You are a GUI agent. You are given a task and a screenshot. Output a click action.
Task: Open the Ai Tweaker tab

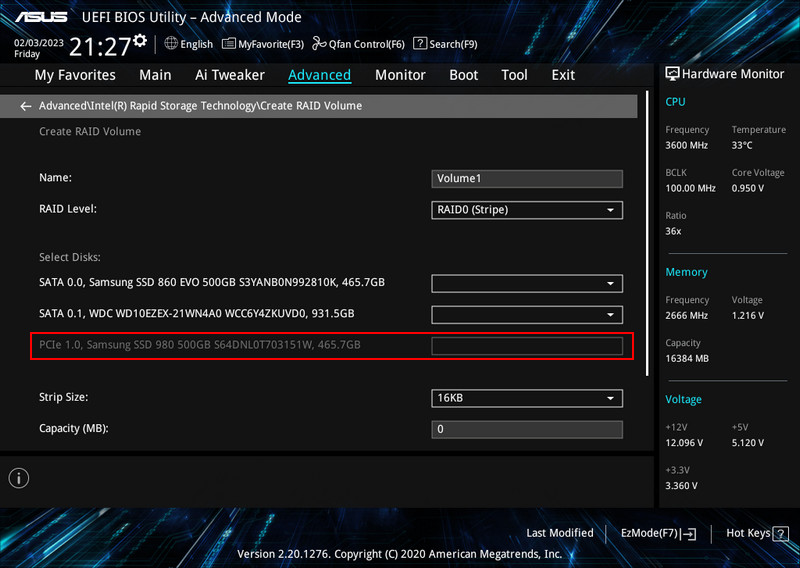tap(230, 75)
